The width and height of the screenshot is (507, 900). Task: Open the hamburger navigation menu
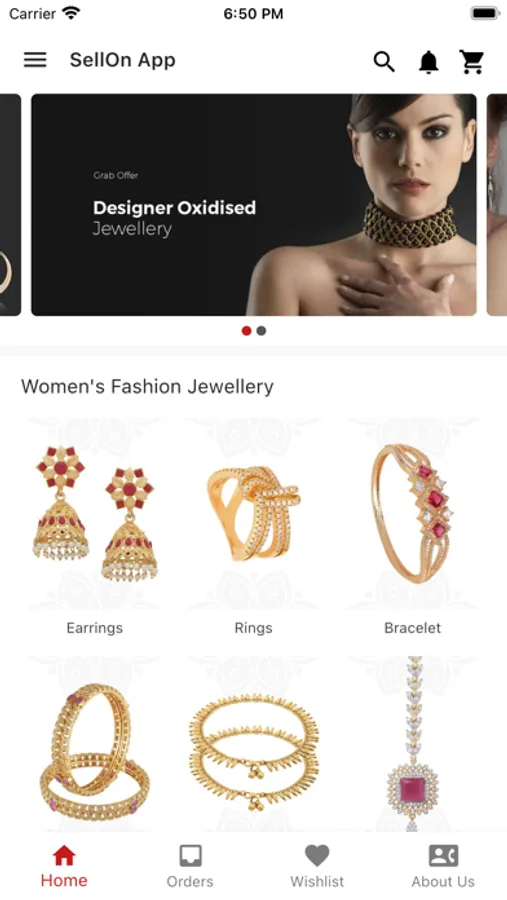[x=35, y=60]
